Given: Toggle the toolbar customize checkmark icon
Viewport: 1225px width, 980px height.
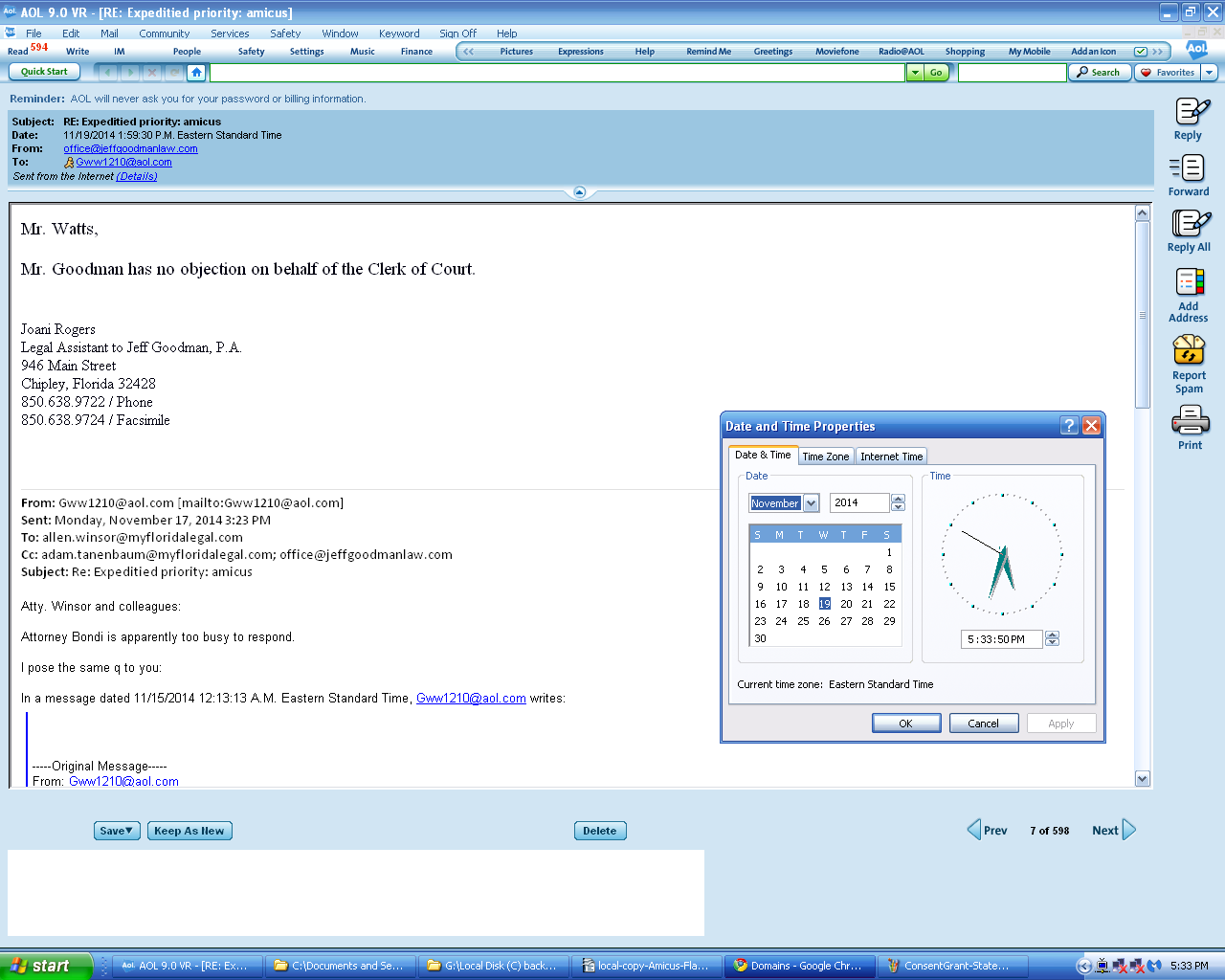Looking at the screenshot, I should 1141,52.
